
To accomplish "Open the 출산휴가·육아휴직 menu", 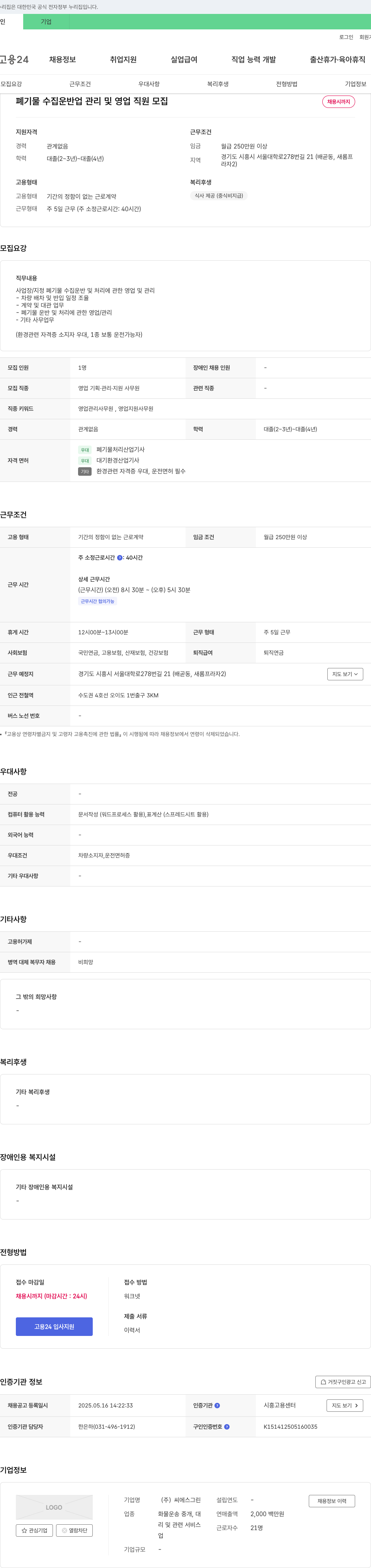I will click(x=337, y=60).
